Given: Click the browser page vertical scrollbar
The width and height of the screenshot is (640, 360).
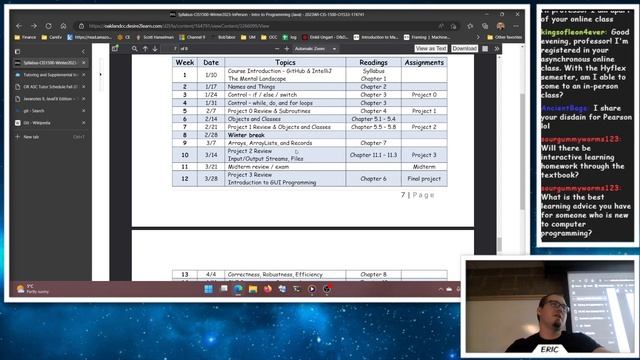Looking at the screenshot, I should [522, 151].
